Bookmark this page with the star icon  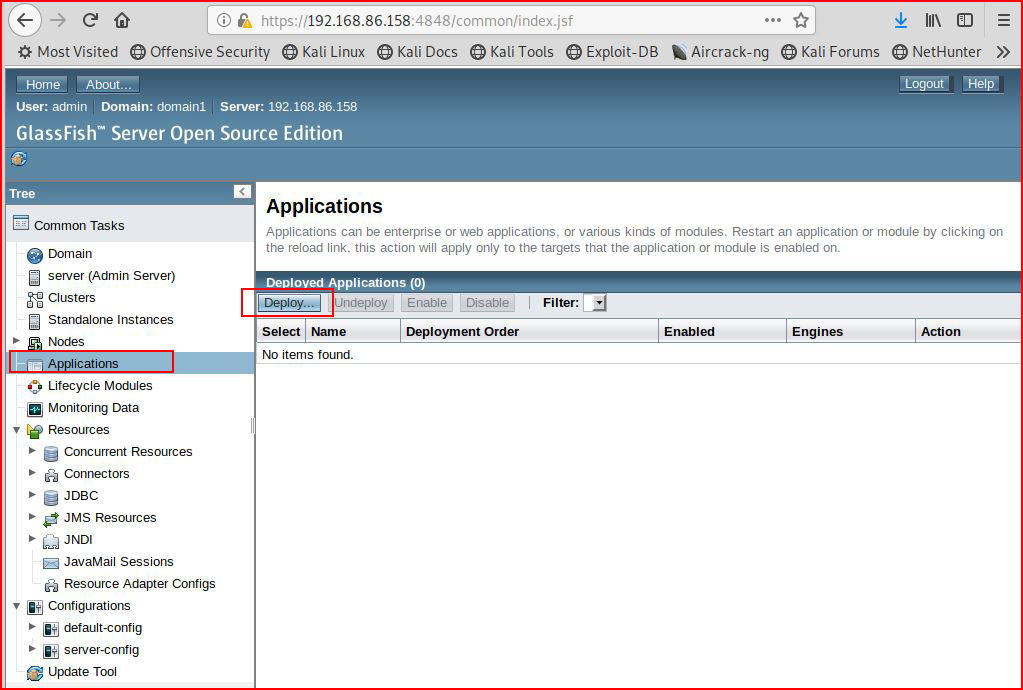pos(801,20)
